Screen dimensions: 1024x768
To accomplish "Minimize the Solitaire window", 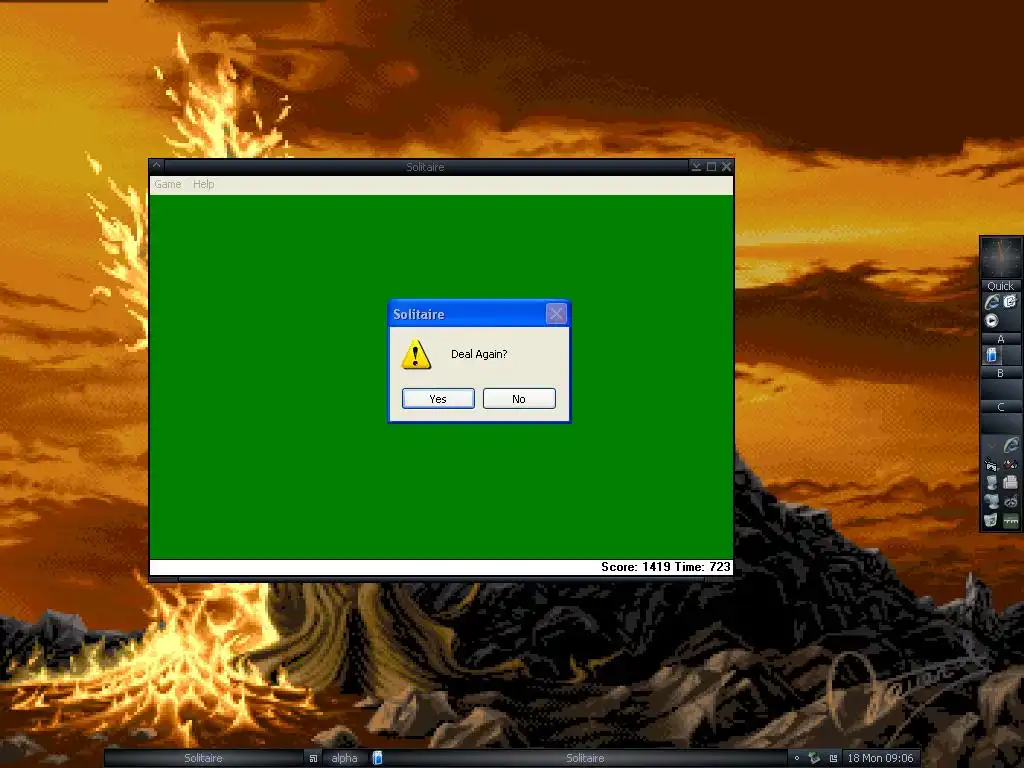I will coord(696,167).
